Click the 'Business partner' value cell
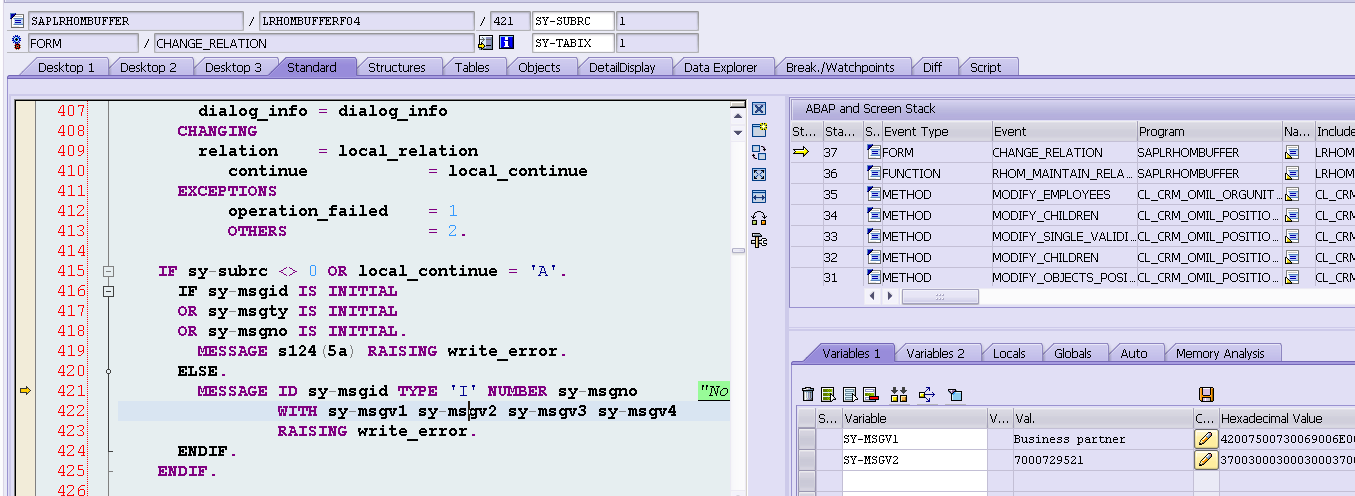The image size is (1355, 496). point(1102,439)
